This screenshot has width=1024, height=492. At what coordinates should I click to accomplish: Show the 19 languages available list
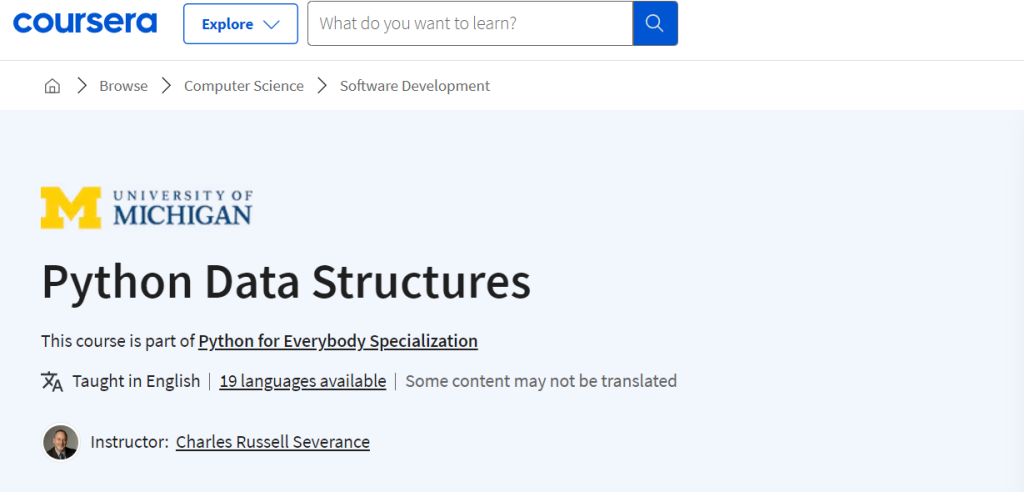tap(302, 381)
